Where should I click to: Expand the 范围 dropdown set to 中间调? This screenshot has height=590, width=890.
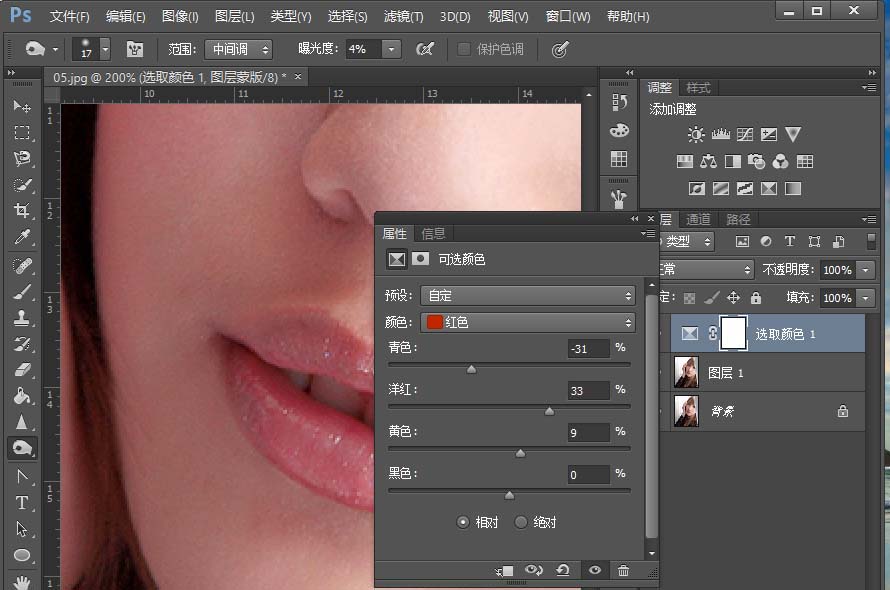[x=238, y=49]
